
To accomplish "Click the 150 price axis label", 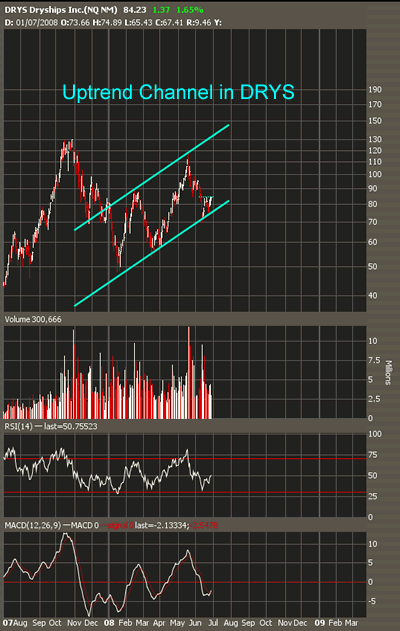I will (375, 121).
